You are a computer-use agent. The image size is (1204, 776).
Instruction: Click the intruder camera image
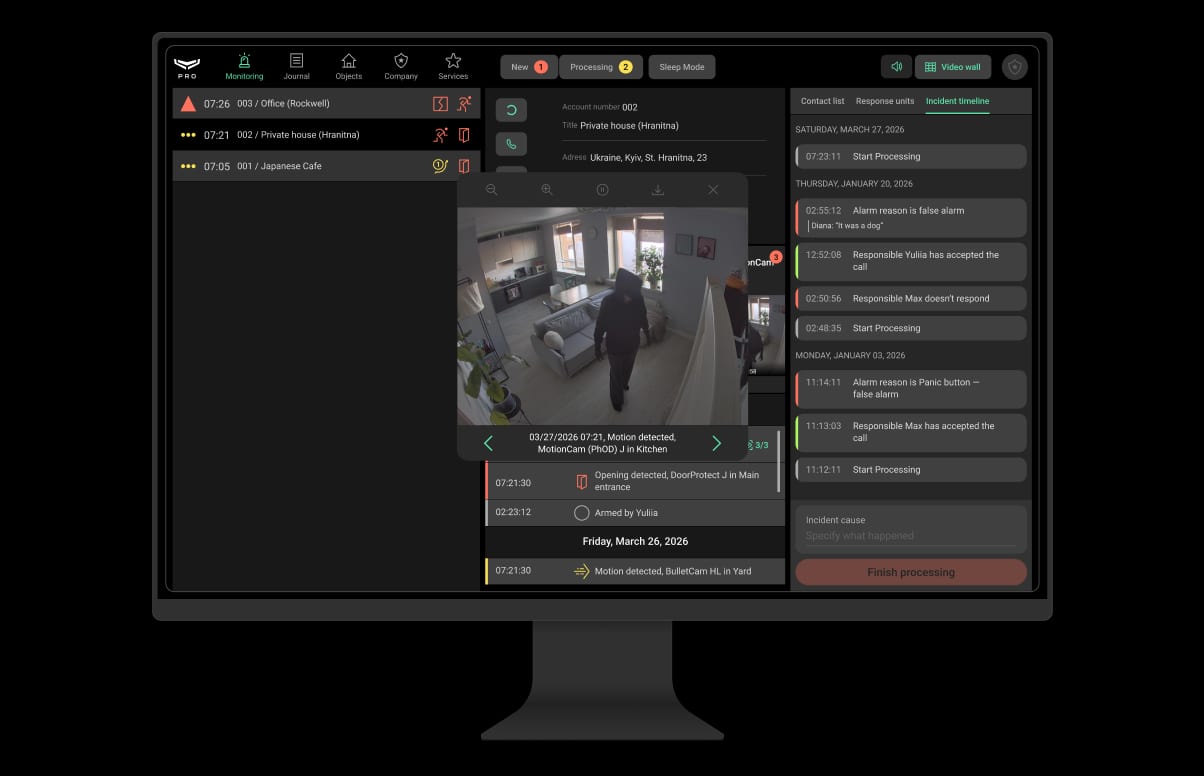point(602,316)
